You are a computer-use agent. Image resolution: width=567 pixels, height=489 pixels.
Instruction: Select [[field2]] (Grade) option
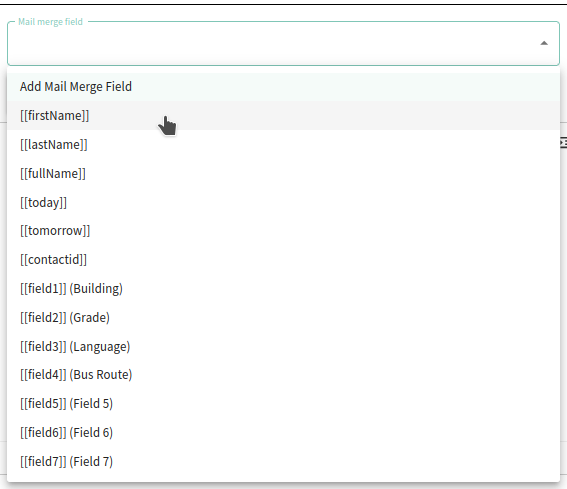pyautogui.click(x=283, y=318)
